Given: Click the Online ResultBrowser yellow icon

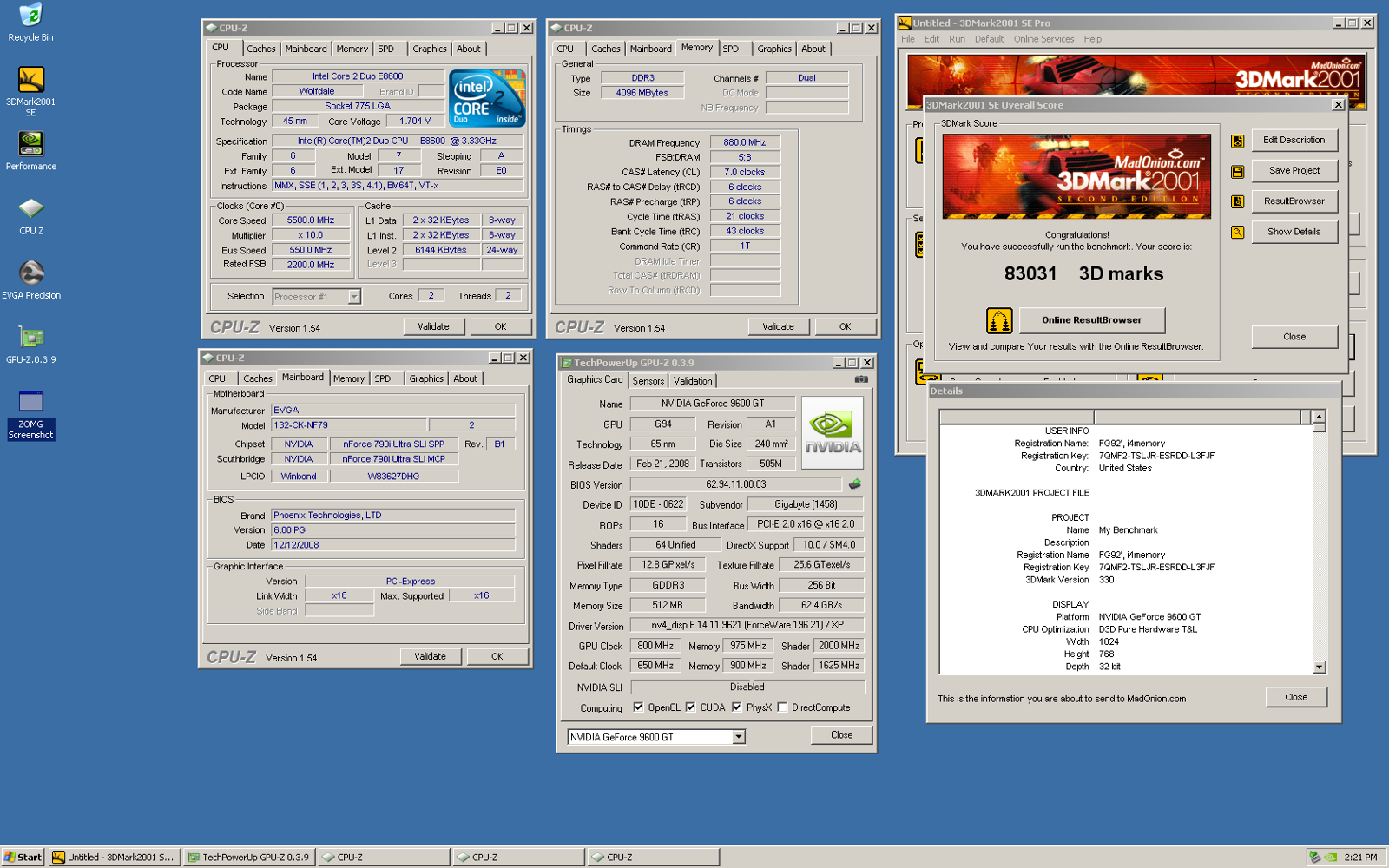Looking at the screenshot, I should 999,320.
